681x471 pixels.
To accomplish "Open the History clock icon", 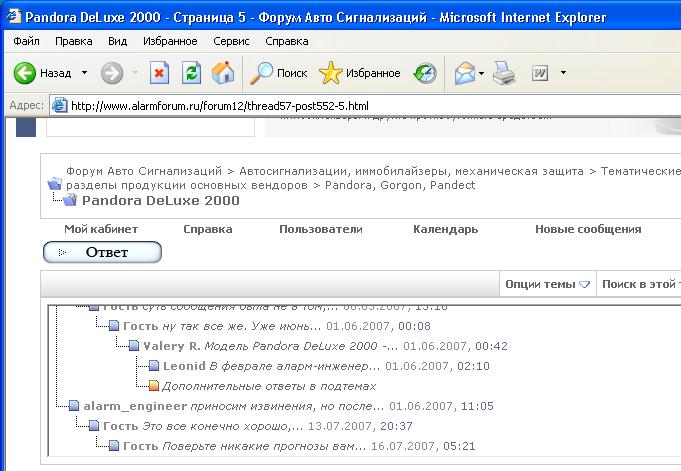I will 425,73.
